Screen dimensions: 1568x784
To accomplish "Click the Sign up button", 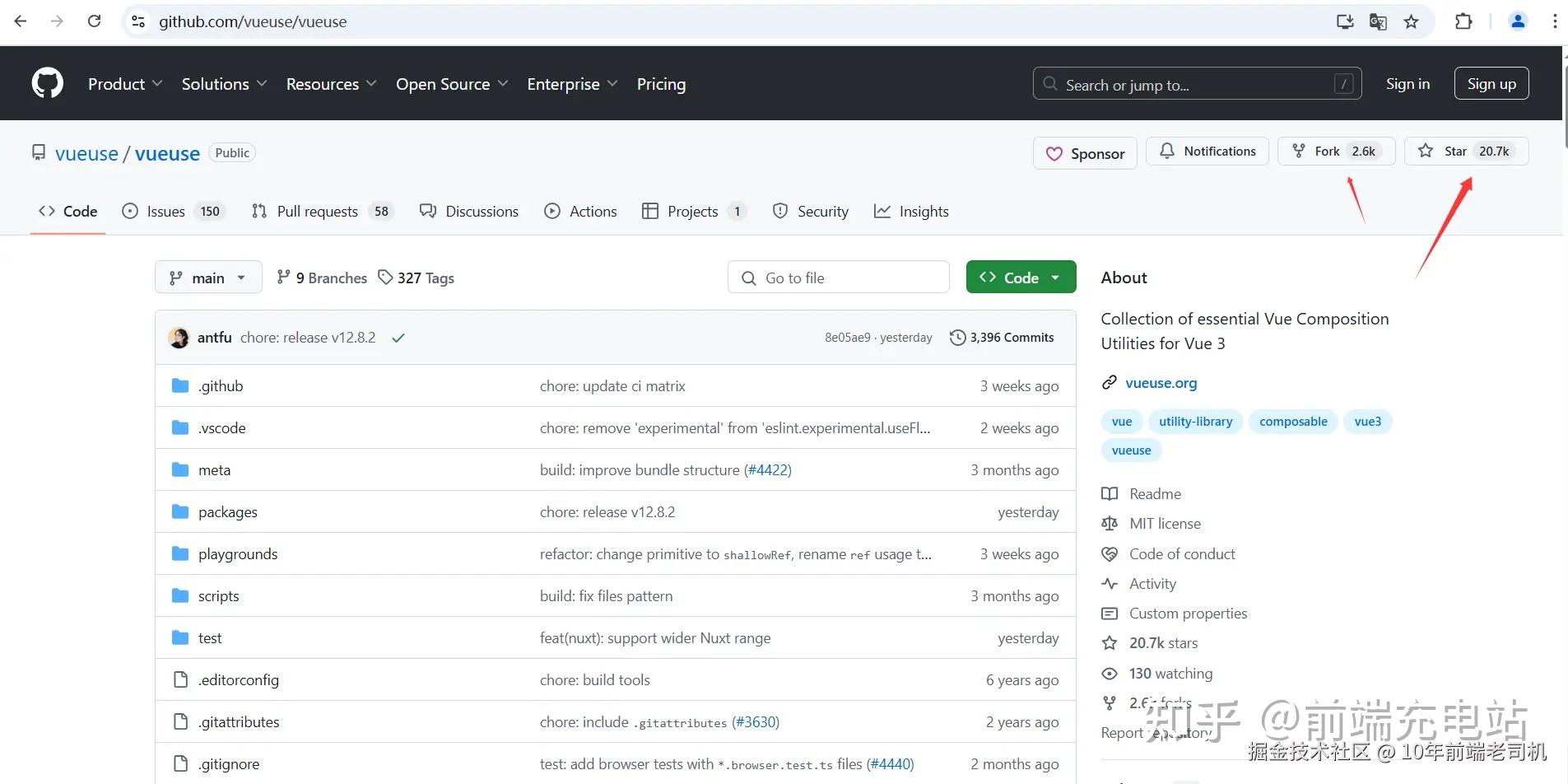I will point(1491,83).
